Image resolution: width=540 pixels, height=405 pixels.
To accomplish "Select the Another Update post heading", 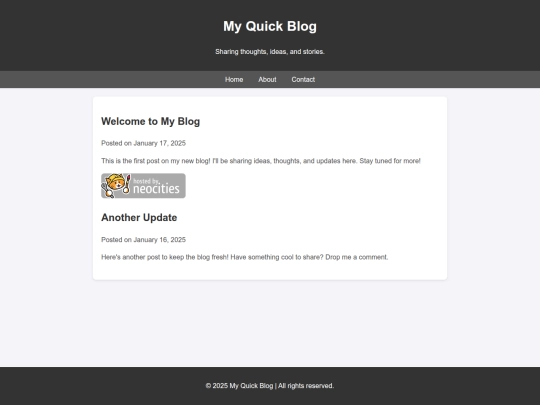I will coord(139,218).
